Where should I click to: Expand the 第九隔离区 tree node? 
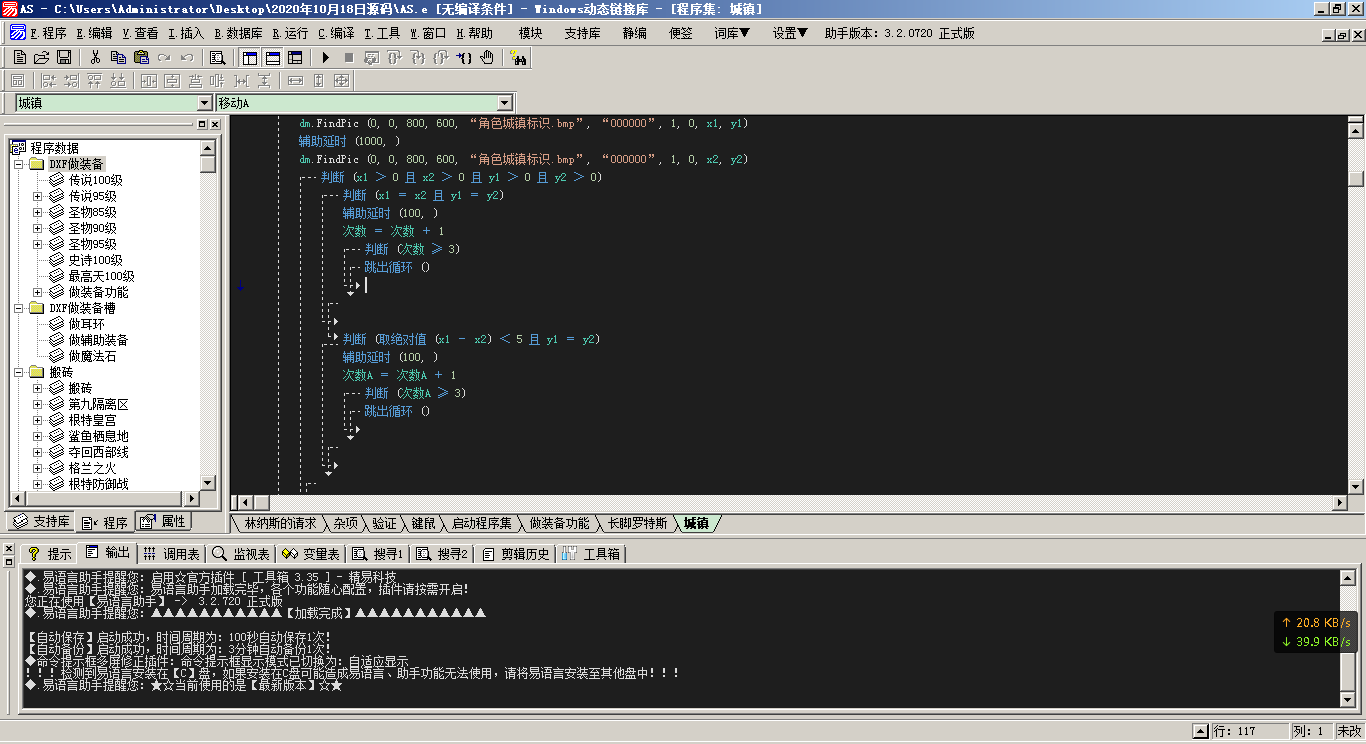click(x=37, y=404)
